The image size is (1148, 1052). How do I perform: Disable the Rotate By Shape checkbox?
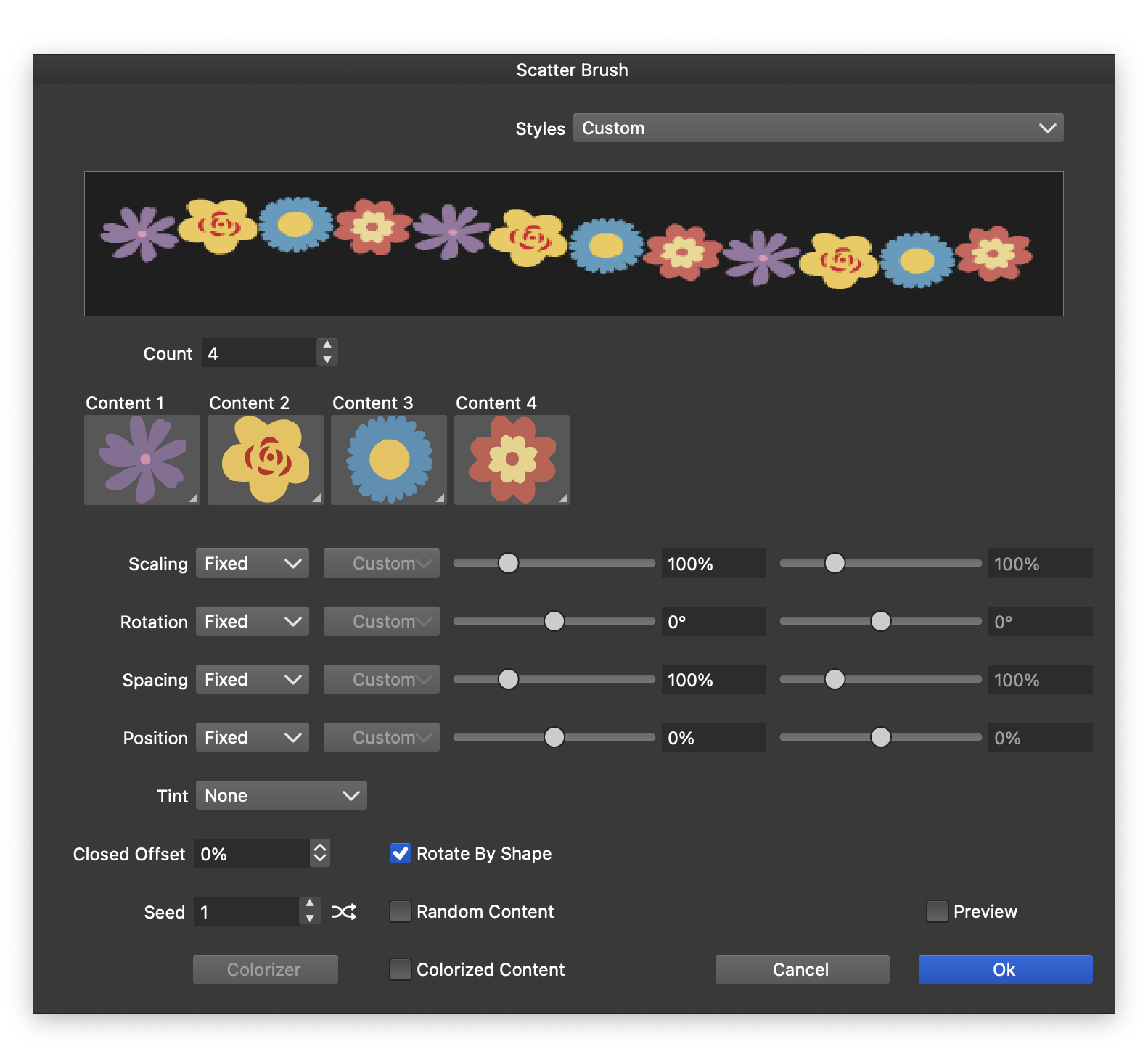tap(401, 853)
